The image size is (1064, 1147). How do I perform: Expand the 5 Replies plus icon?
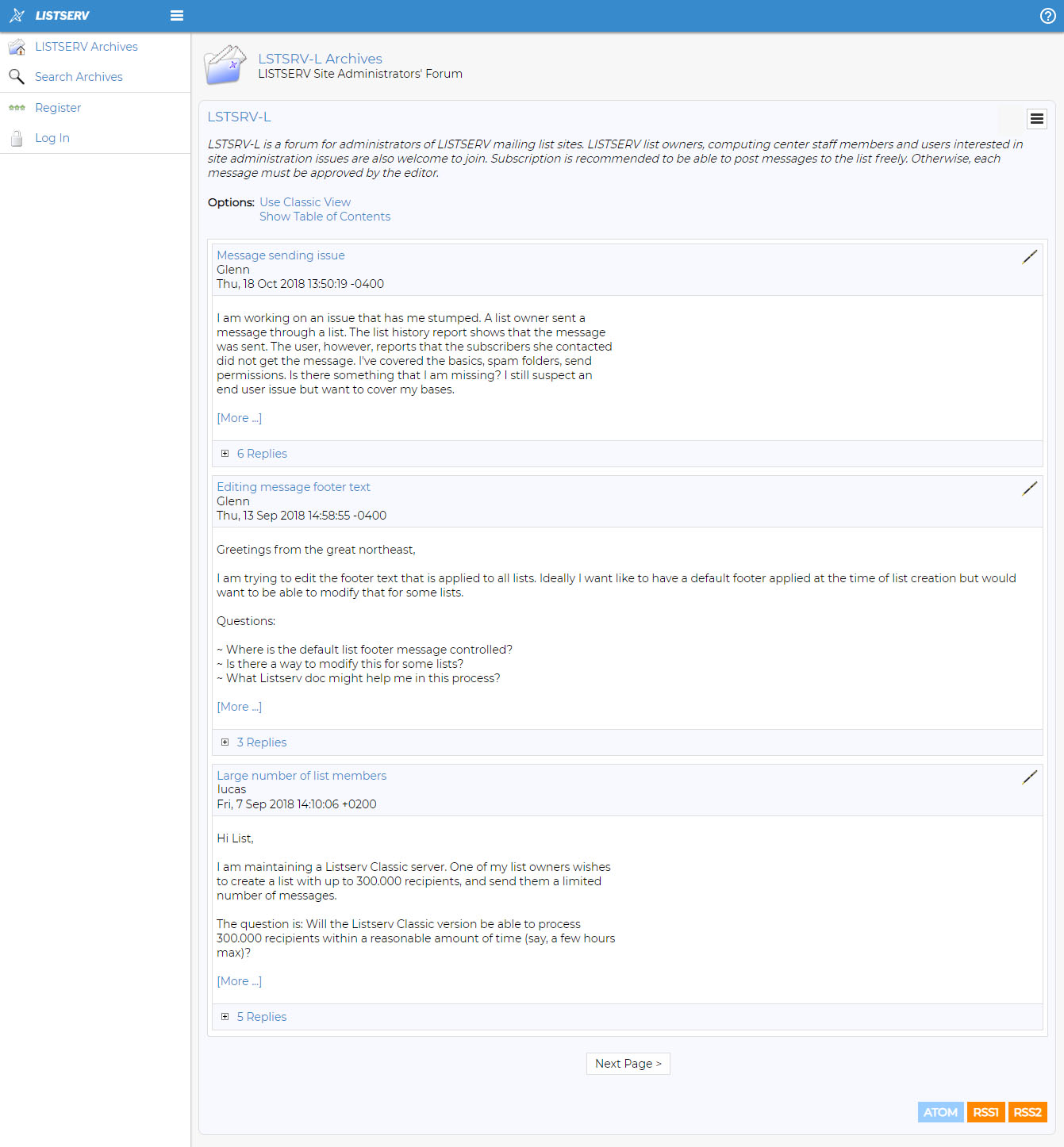pyautogui.click(x=225, y=1017)
